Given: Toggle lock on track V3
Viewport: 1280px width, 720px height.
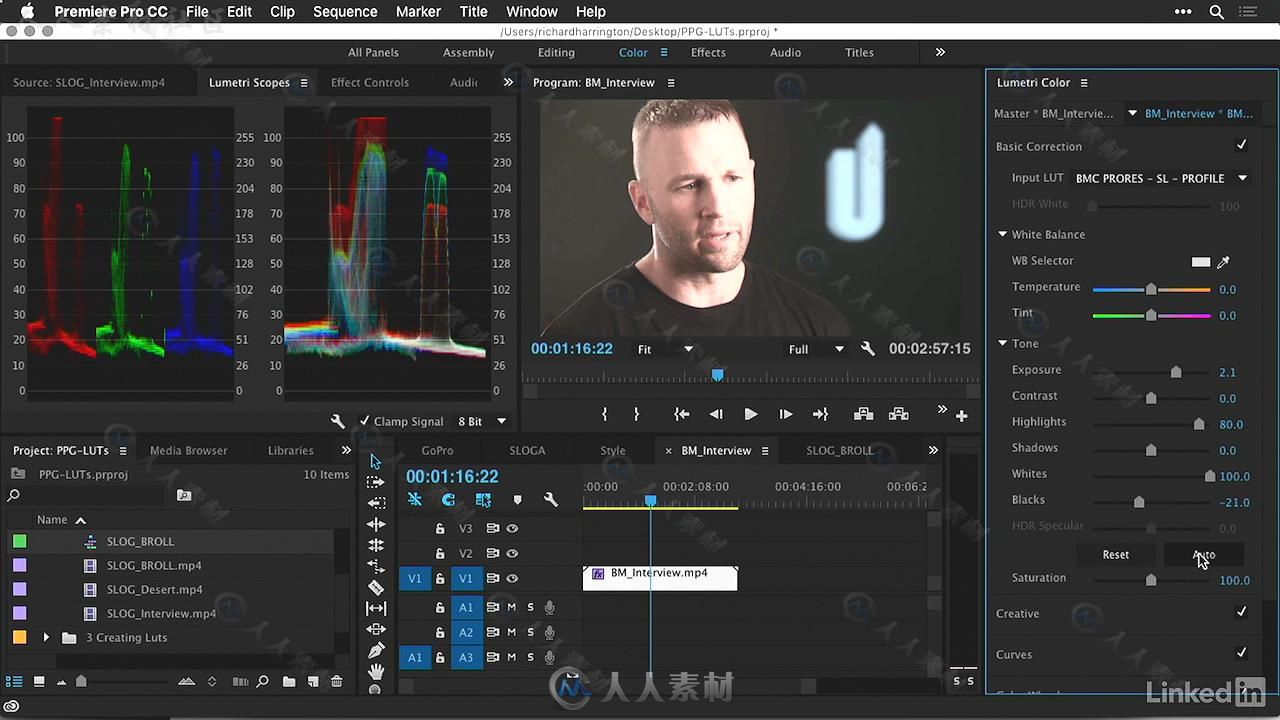Looking at the screenshot, I should tap(439, 528).
